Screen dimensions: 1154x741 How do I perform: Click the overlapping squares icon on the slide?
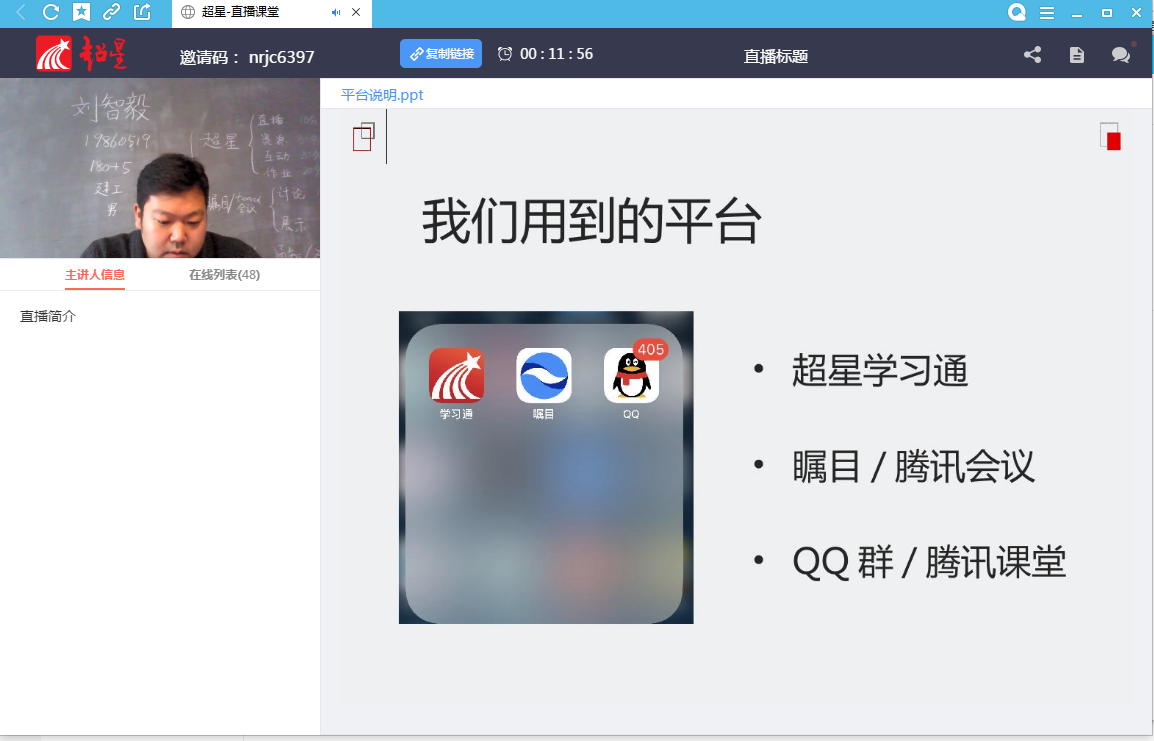tap(364, 137)
